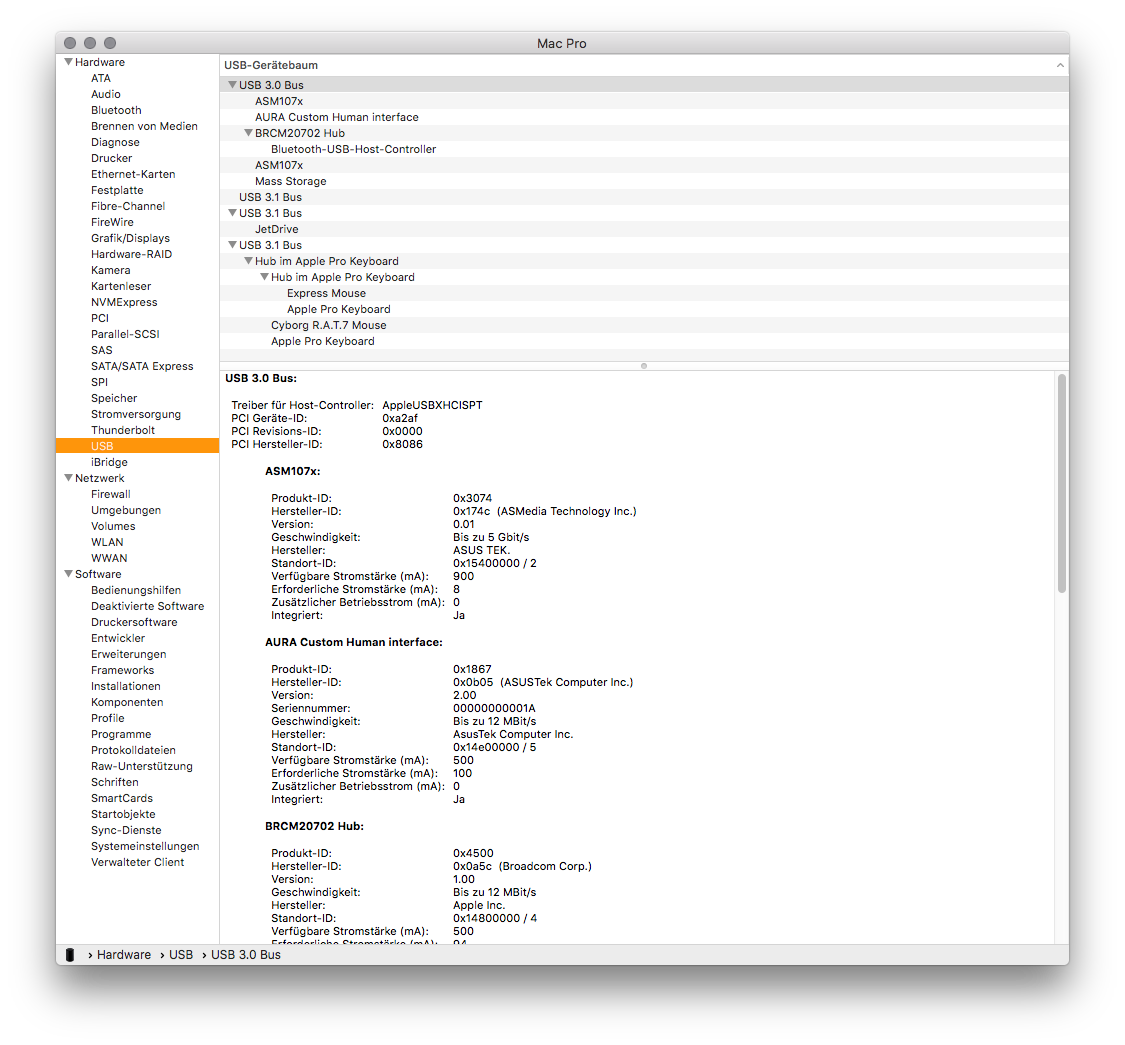Click the ASMedia Technology Inc. vendor value

coord(567,511)
